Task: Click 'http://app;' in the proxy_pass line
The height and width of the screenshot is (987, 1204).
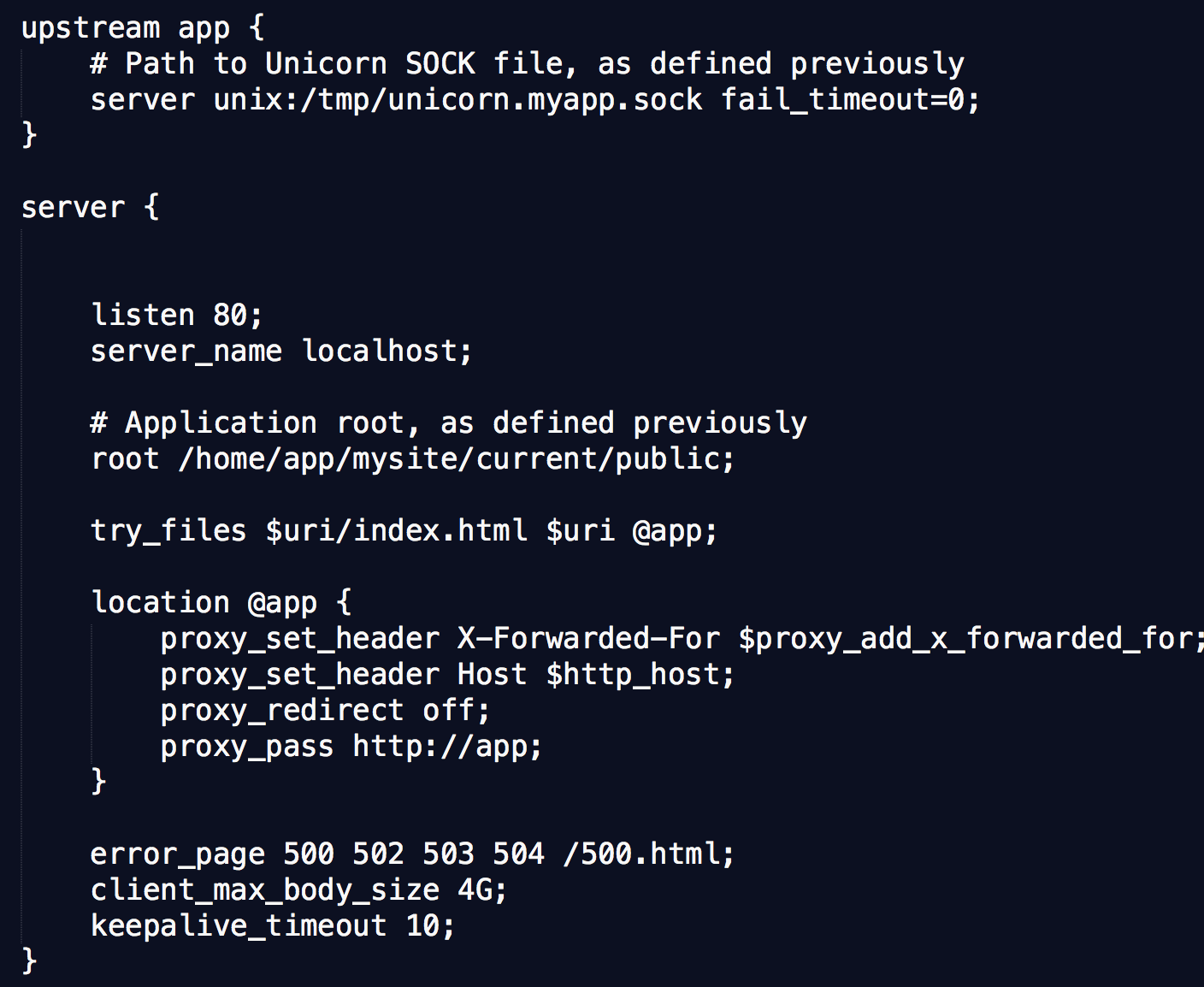Action: [x=448, y=747]
